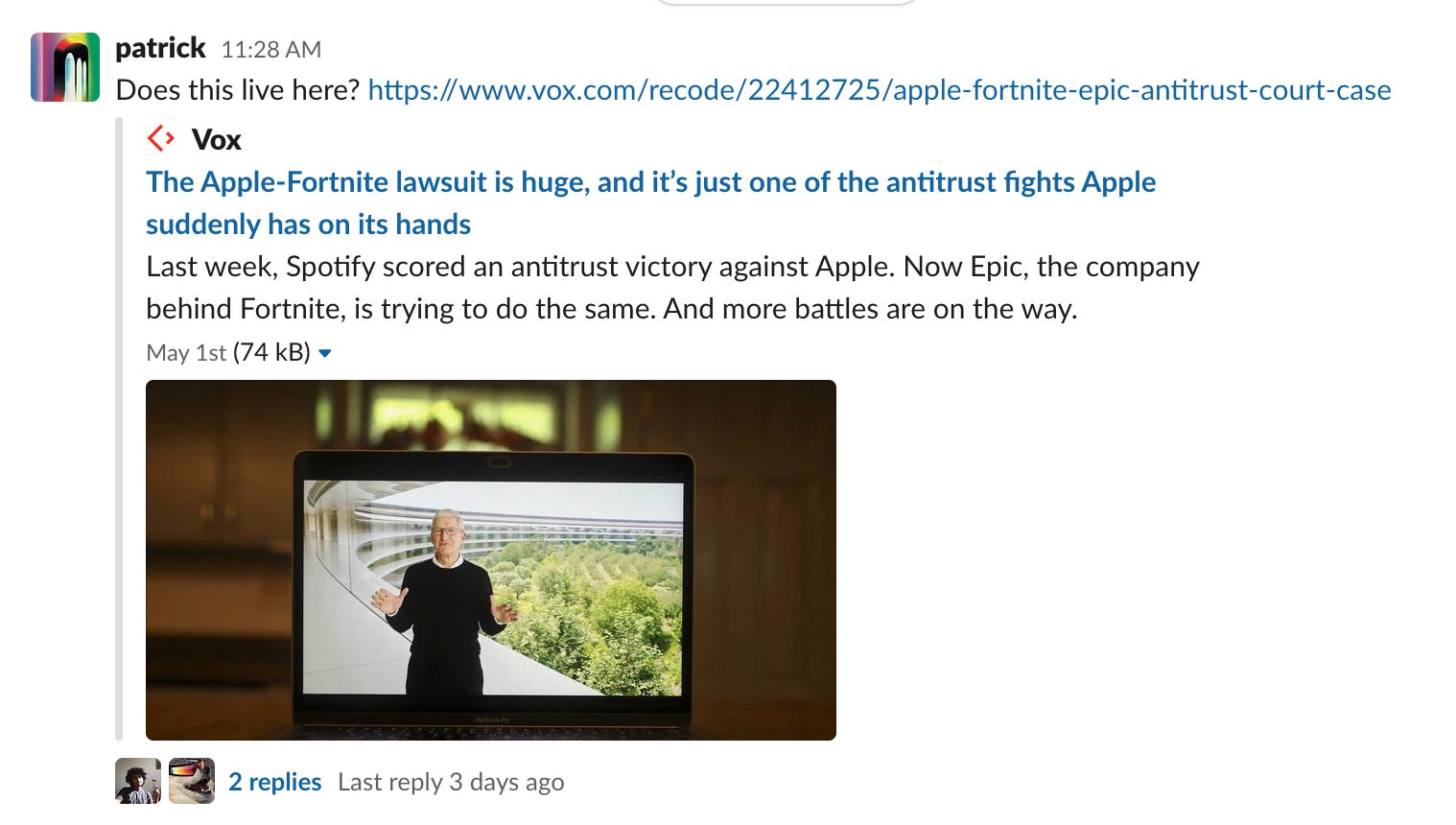Image resolution: width=1456 pixels, height=825 pixels.
Task: Open second replier's avatar in thread
Action: tap(192, 781)
